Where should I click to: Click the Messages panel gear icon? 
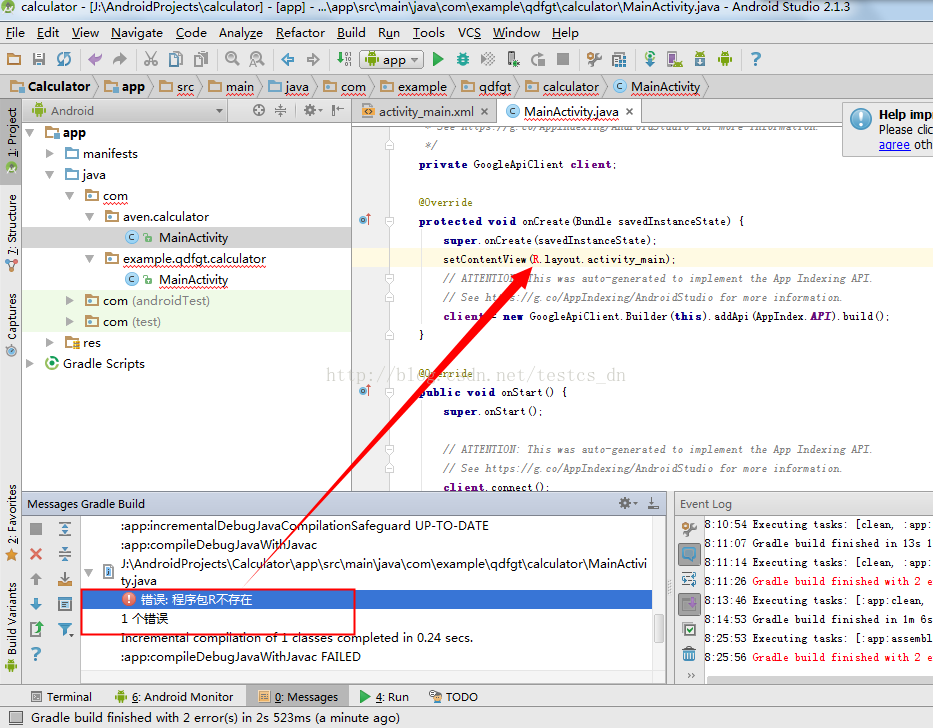point(627,504)
